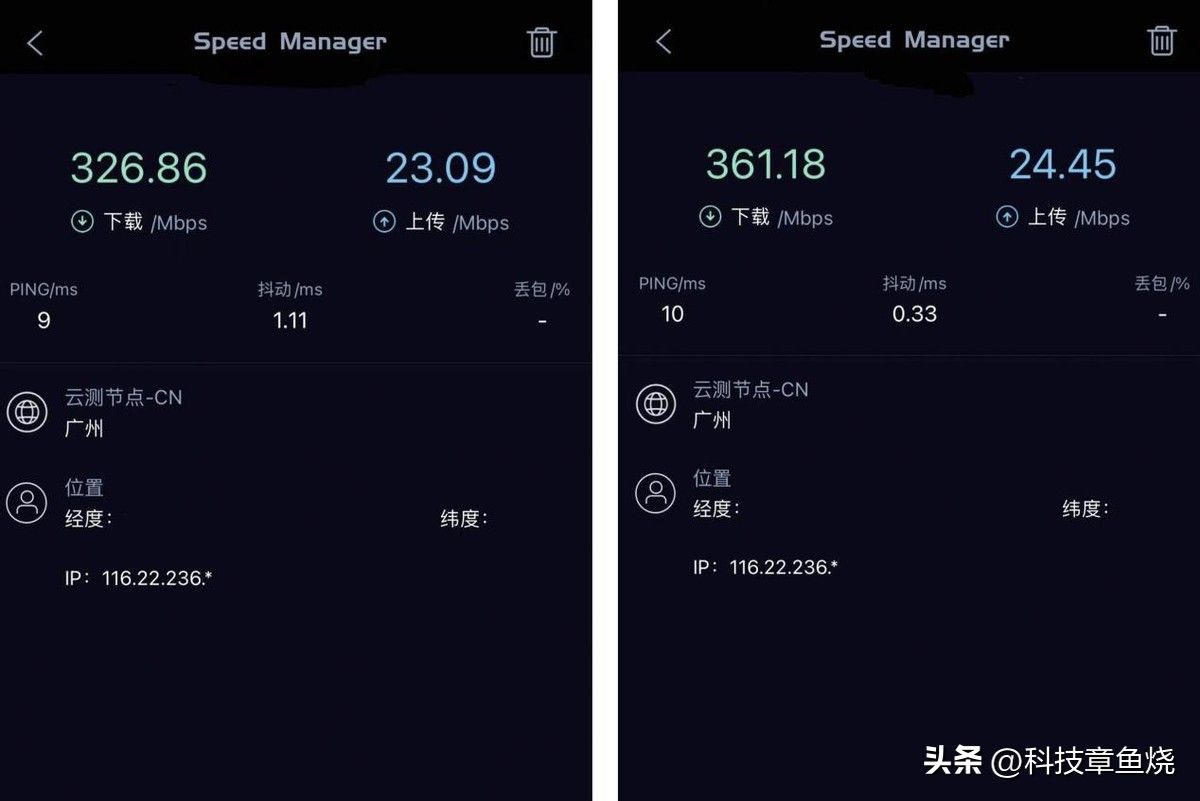Tap the person location icon in left panel

coord(27,502)
